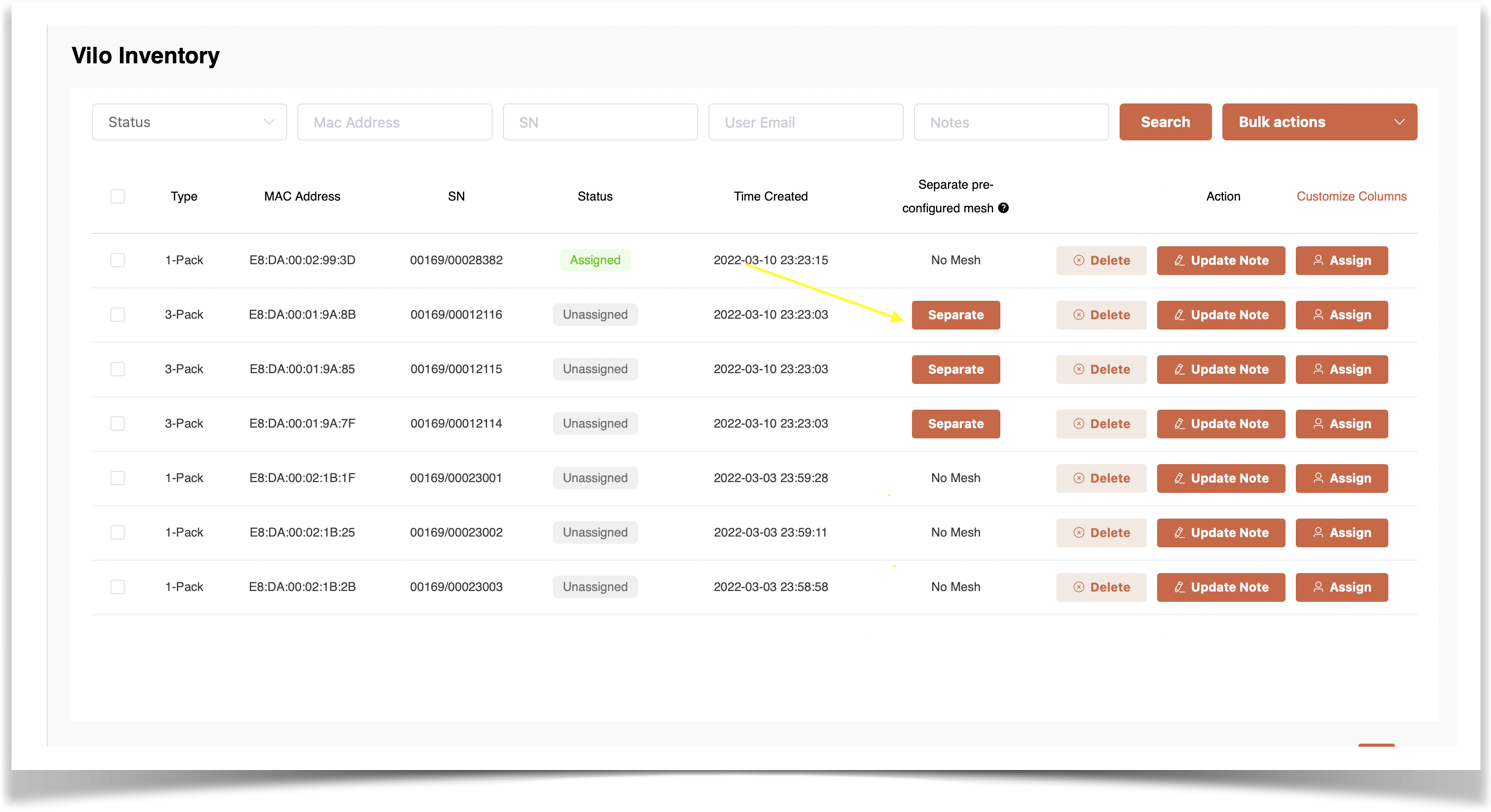Update Note for SN 00169/00012114
The width and height of the screenshot is (1491, 812).
pyautogui.click(x=1221, y=424)
